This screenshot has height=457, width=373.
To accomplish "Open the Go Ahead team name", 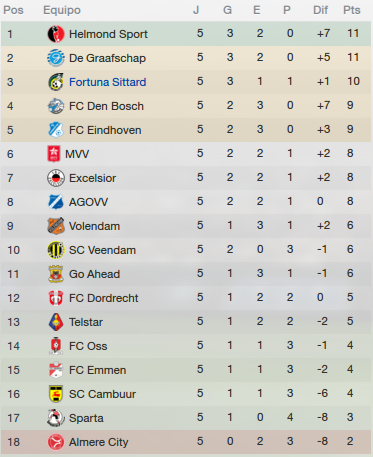I will pyautogui.click(x=94, y=274).
